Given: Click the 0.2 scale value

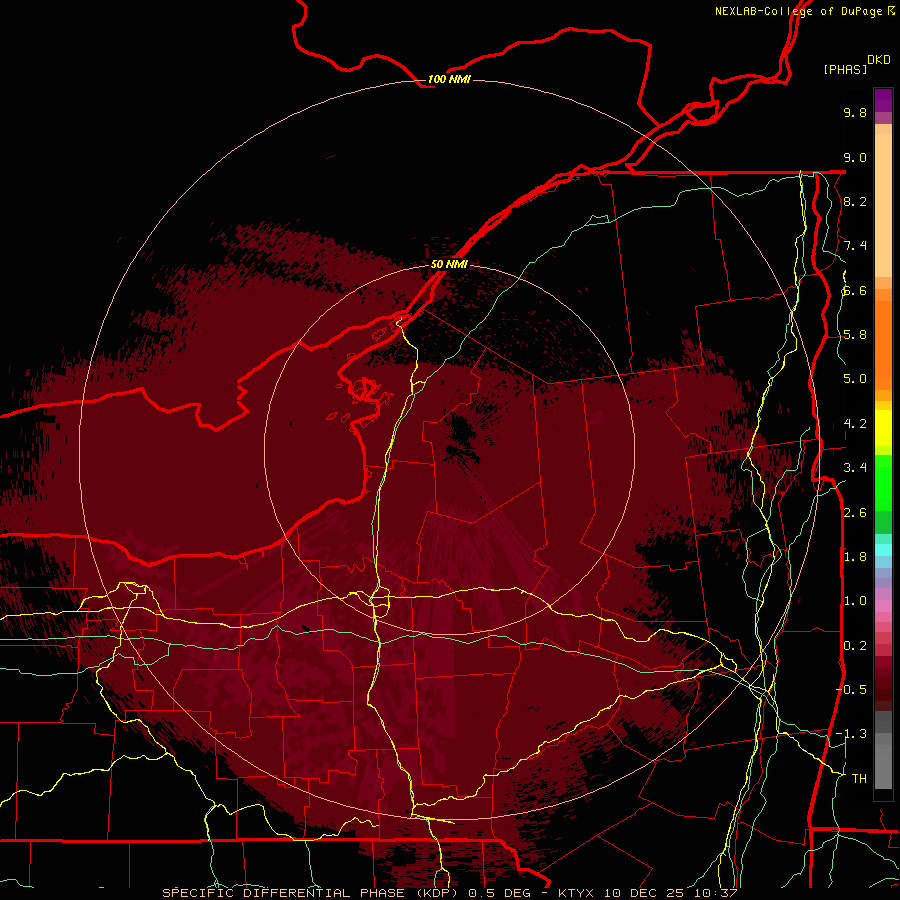Looking at the screenshot, I should 855,645.
